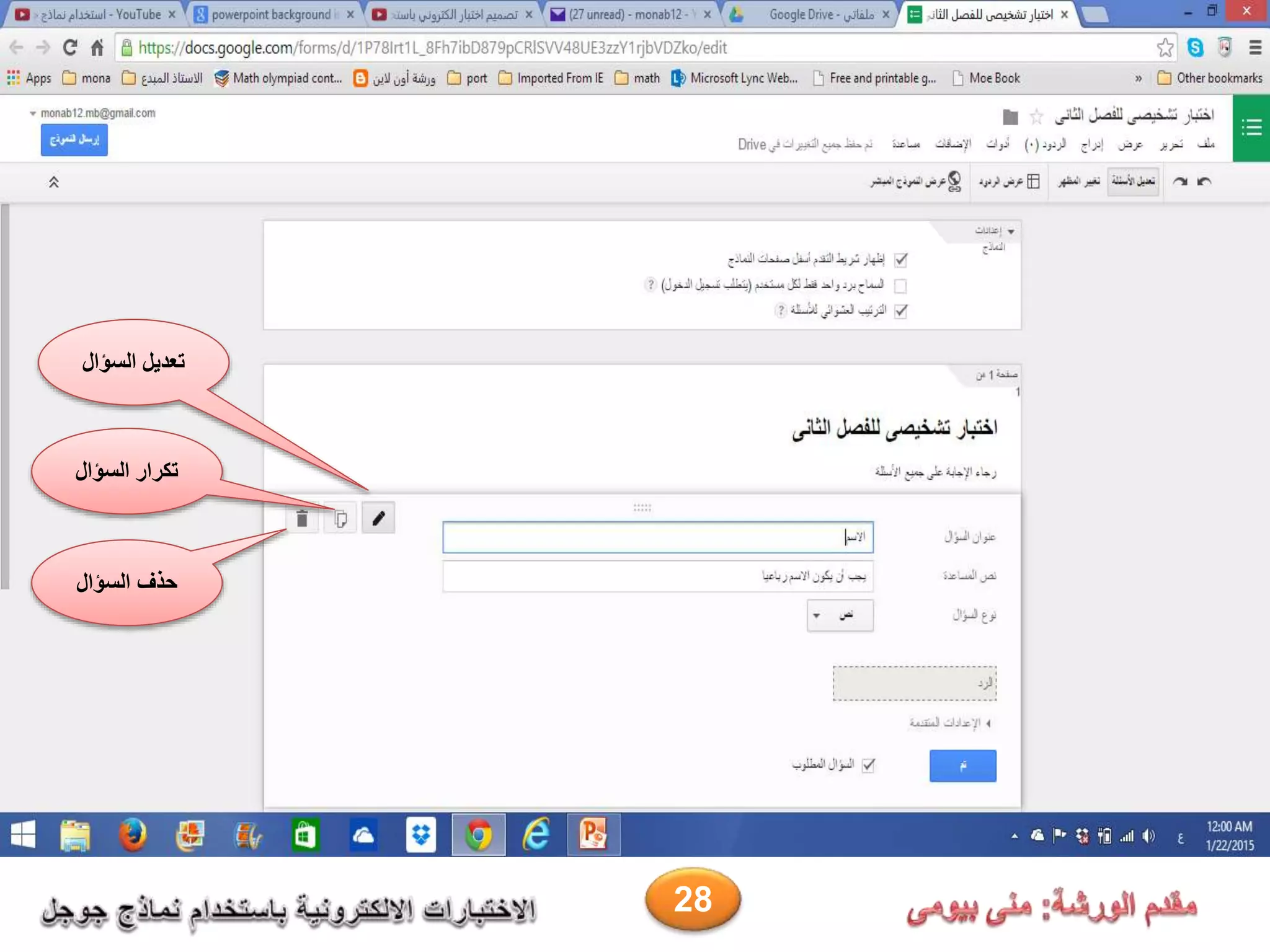Show hidden system tray icons arrow
Image resolution: width=1270 pixels, height=952 pixels.
[1015, 836]
